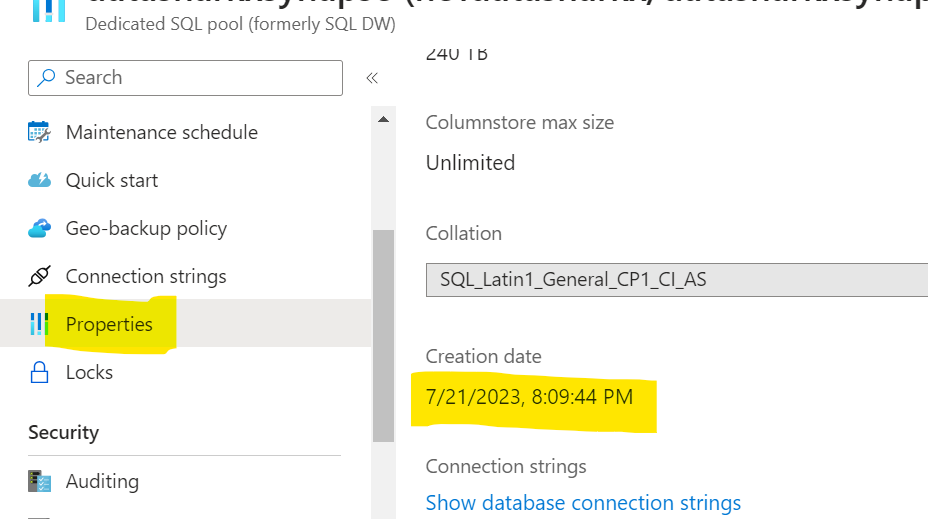Click the Properties bars icon
The height and width of the screenshot is (519, 928).
pos(39,324)
